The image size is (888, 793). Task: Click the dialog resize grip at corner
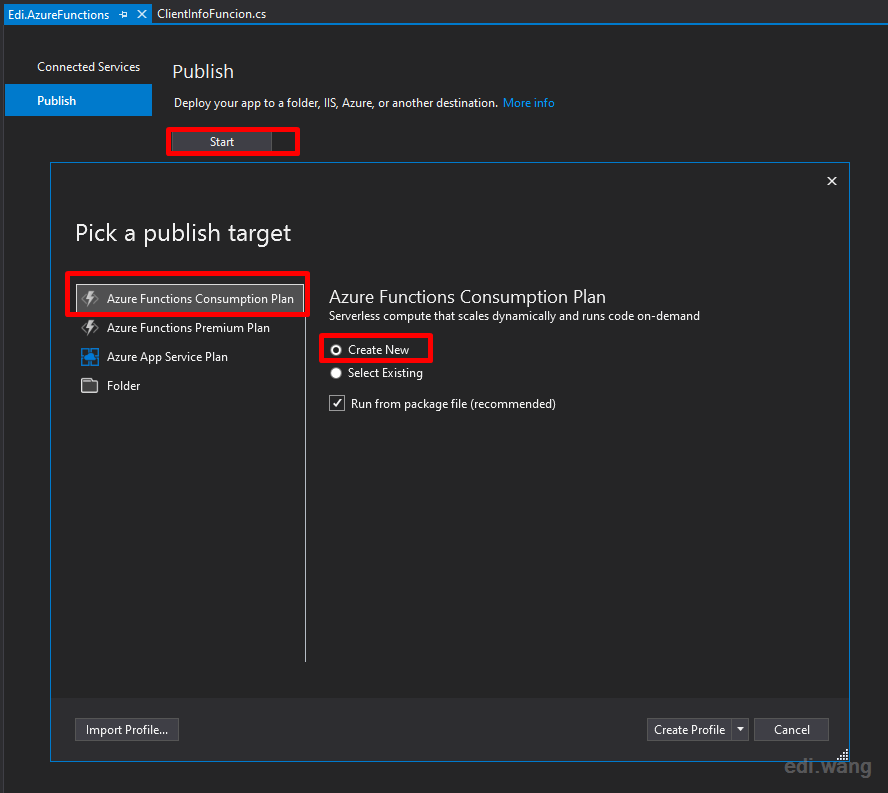tap(843, 754)
